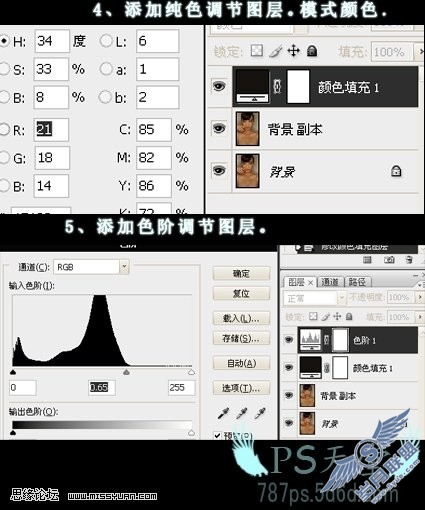Hide 颜色填充 1 layer via eye, step 4 panel
This screenshot has height=510, width=425.
click(x=219, y=86)
